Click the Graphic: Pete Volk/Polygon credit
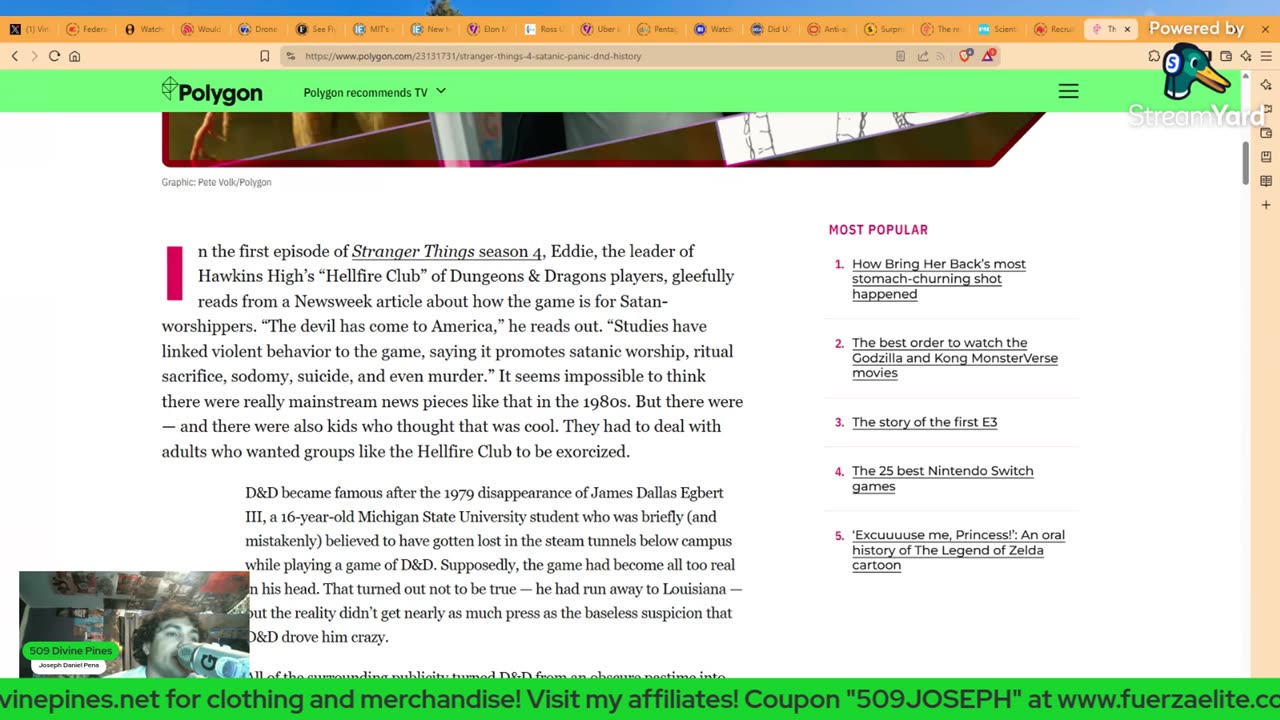 (x=216, y=182)
